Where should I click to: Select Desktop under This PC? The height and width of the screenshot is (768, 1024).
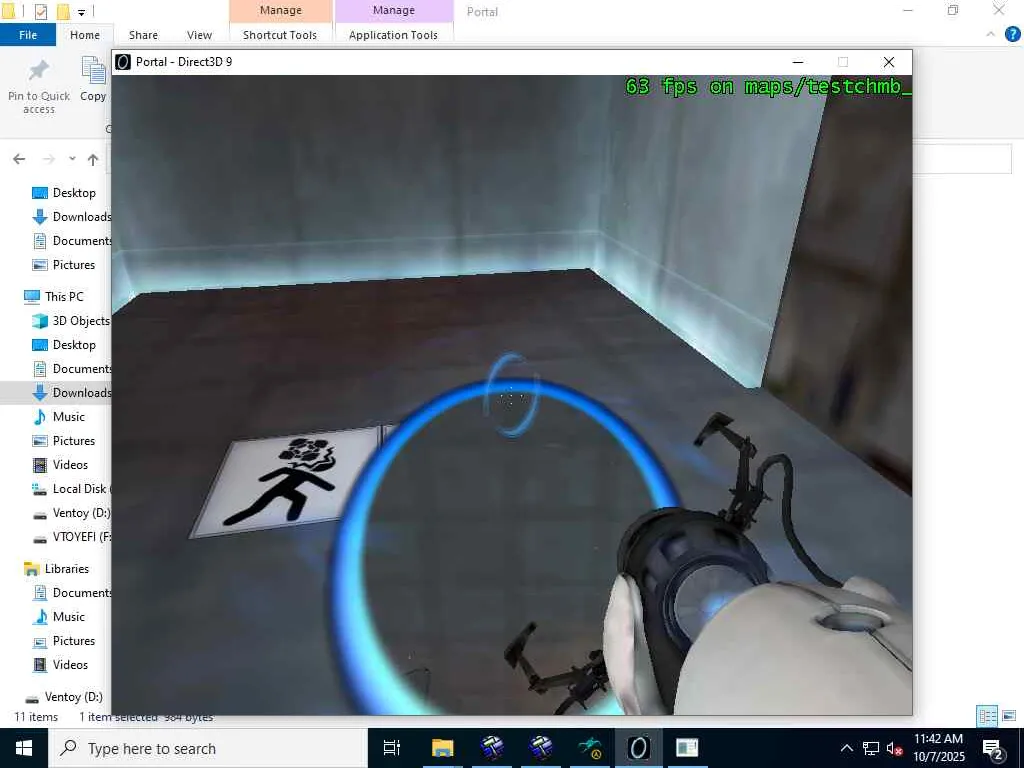point(64,345)
